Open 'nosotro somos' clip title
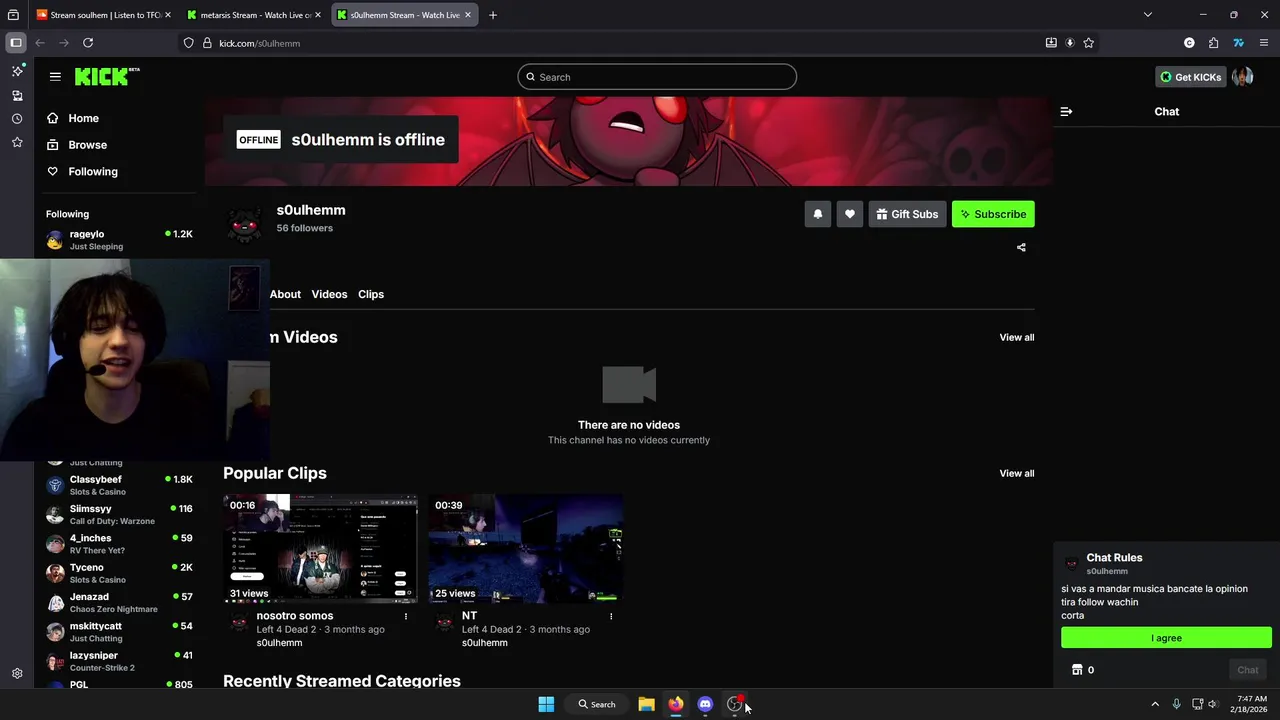This screenshot has width=1280, height=720. pyautogui.click(x=295, y=616)
